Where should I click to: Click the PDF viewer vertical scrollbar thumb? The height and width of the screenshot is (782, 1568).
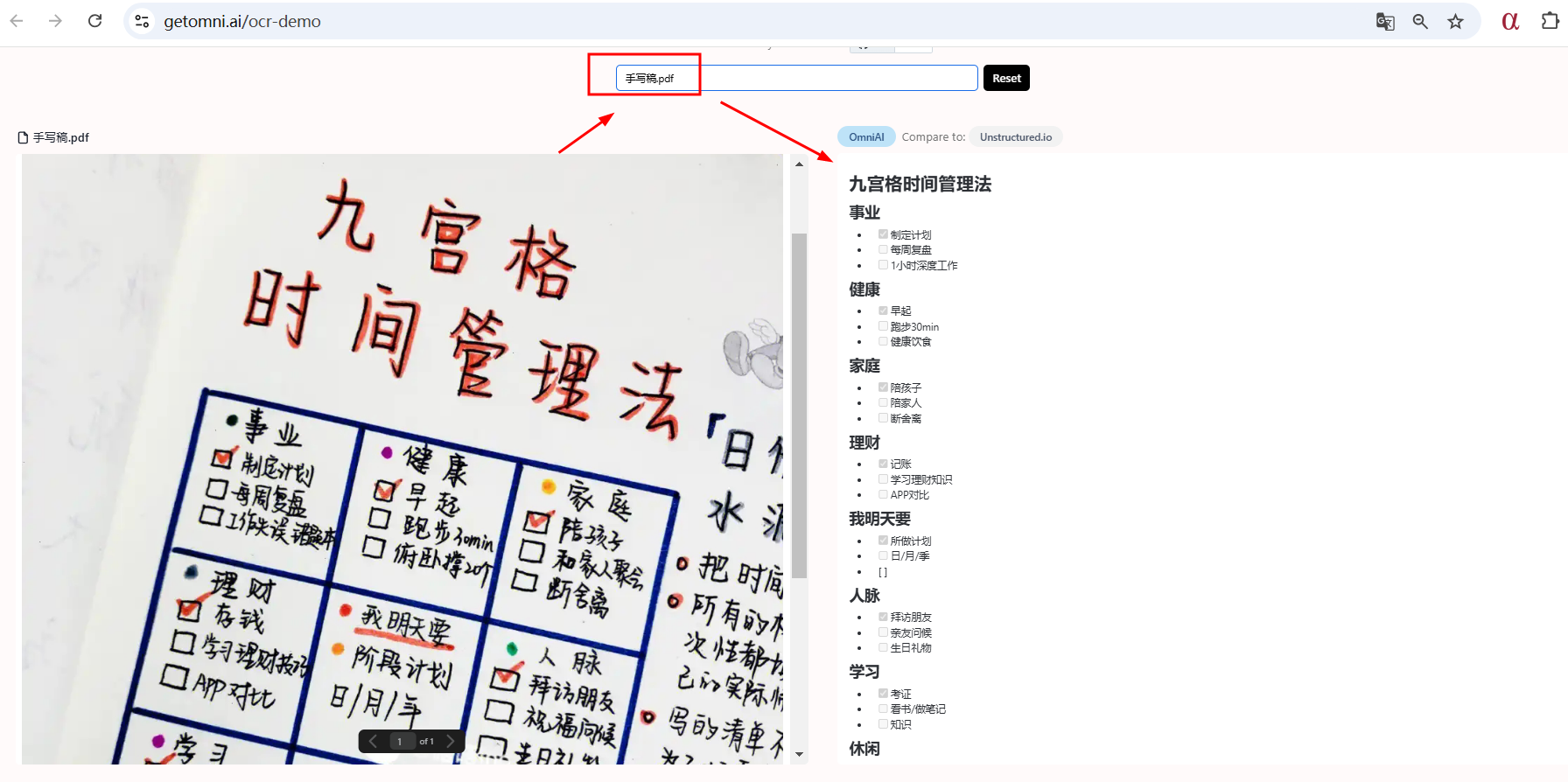(x=799, y=405)
